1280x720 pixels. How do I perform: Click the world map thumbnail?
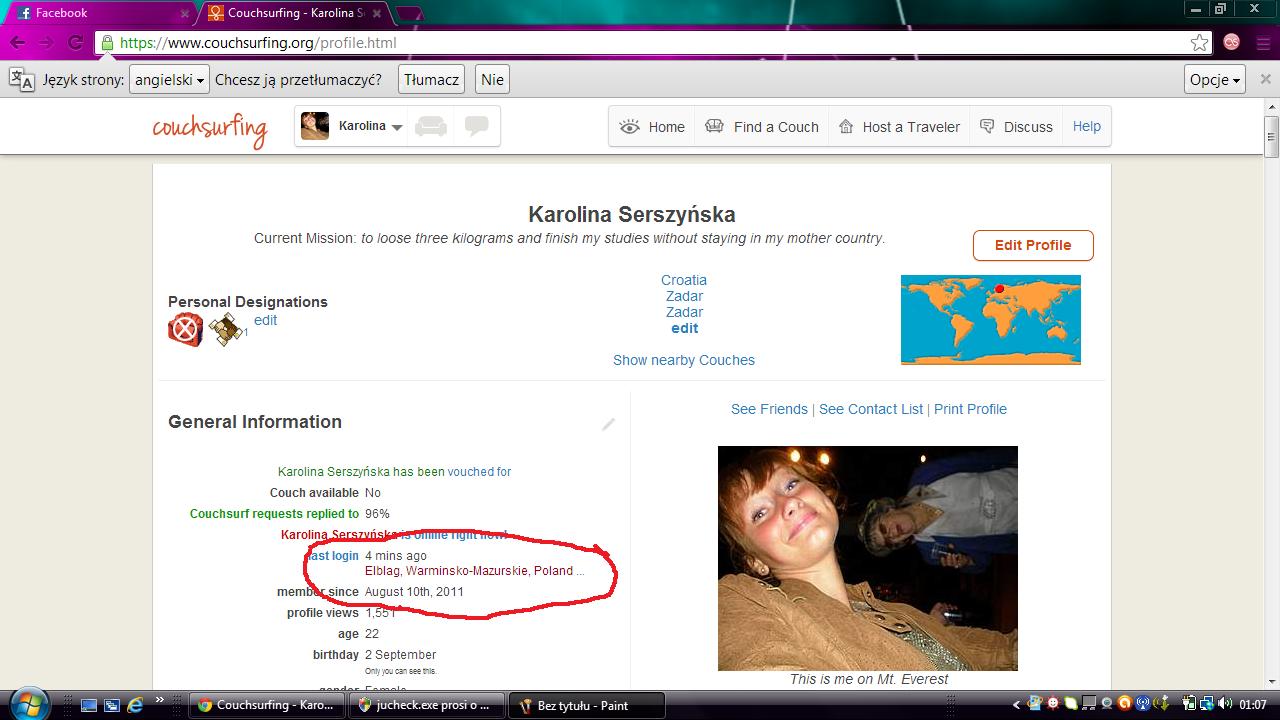(990, 320)
